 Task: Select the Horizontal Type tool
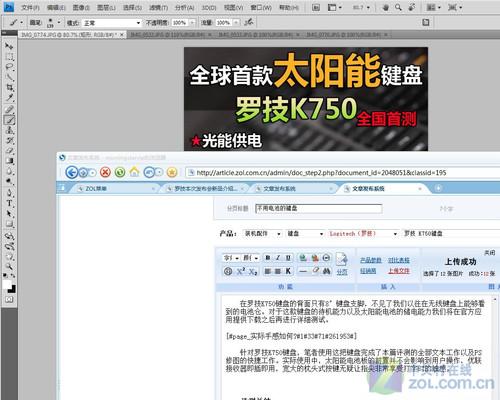coord(9,203)
